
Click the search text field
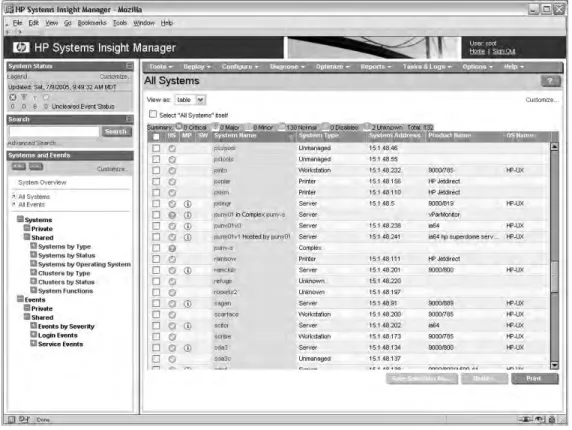click(54, 132)
